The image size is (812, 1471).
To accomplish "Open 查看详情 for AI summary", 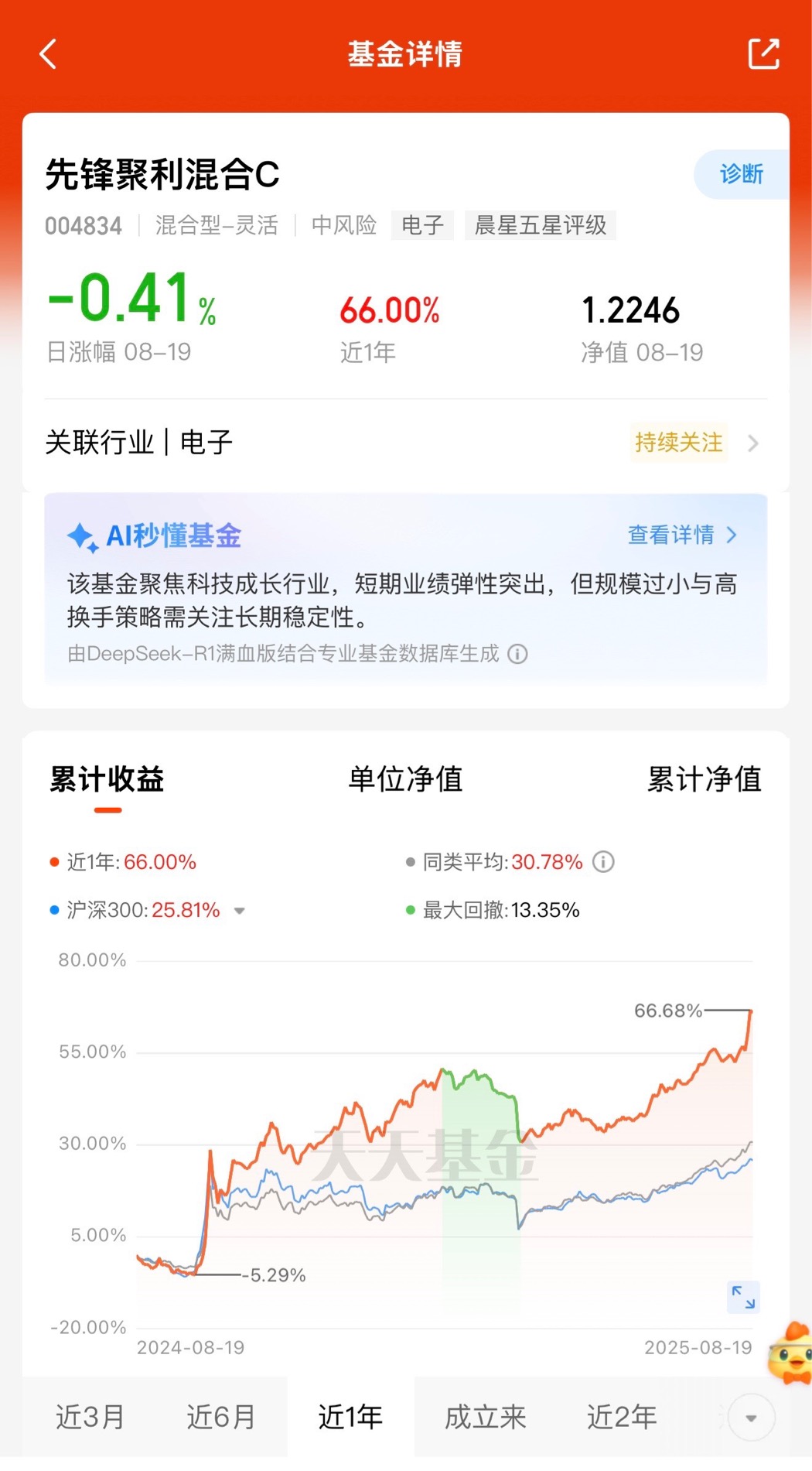I will click(681, 535).
